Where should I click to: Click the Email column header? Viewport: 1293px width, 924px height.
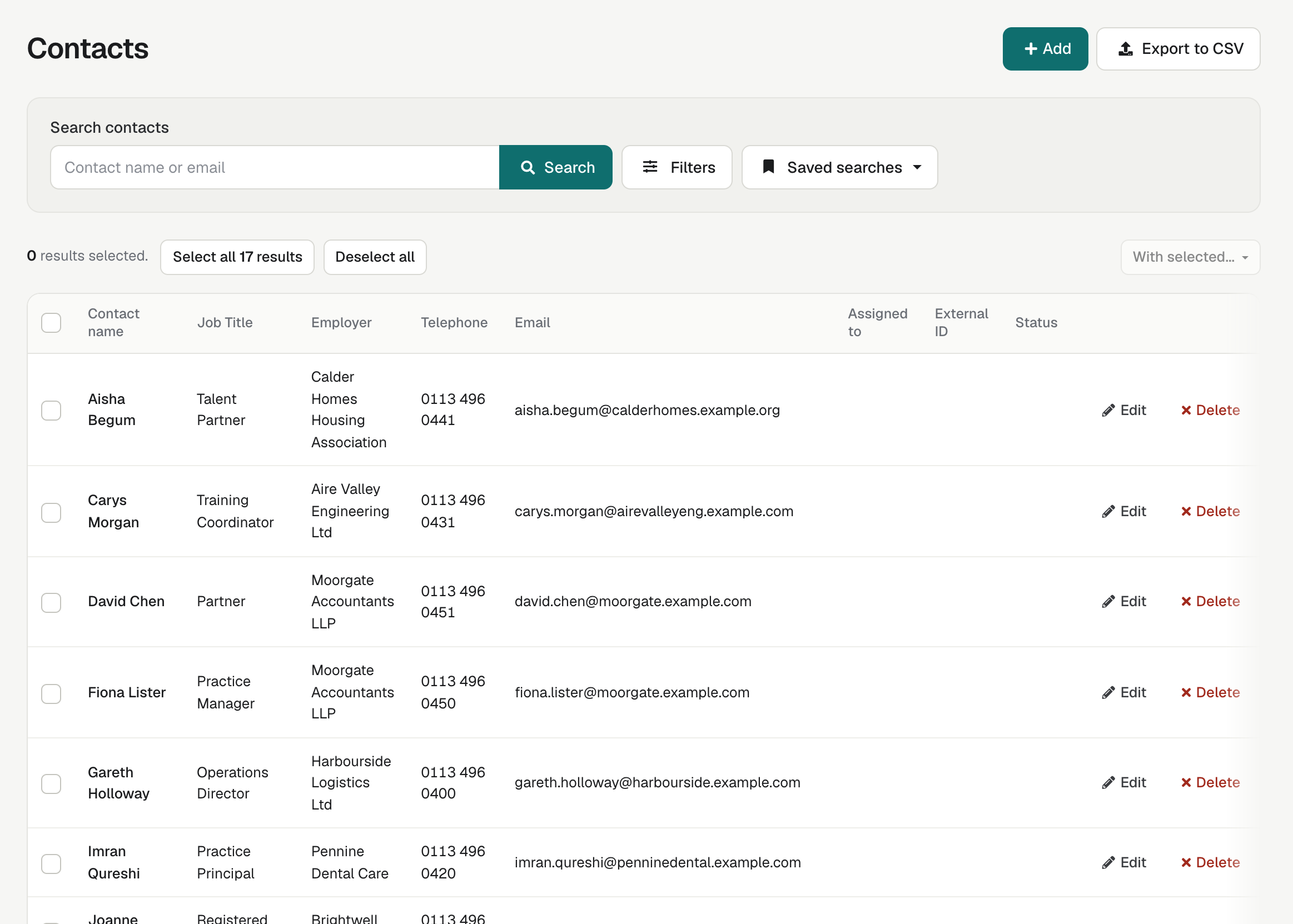pyautogui.click(x=533, y=323)
